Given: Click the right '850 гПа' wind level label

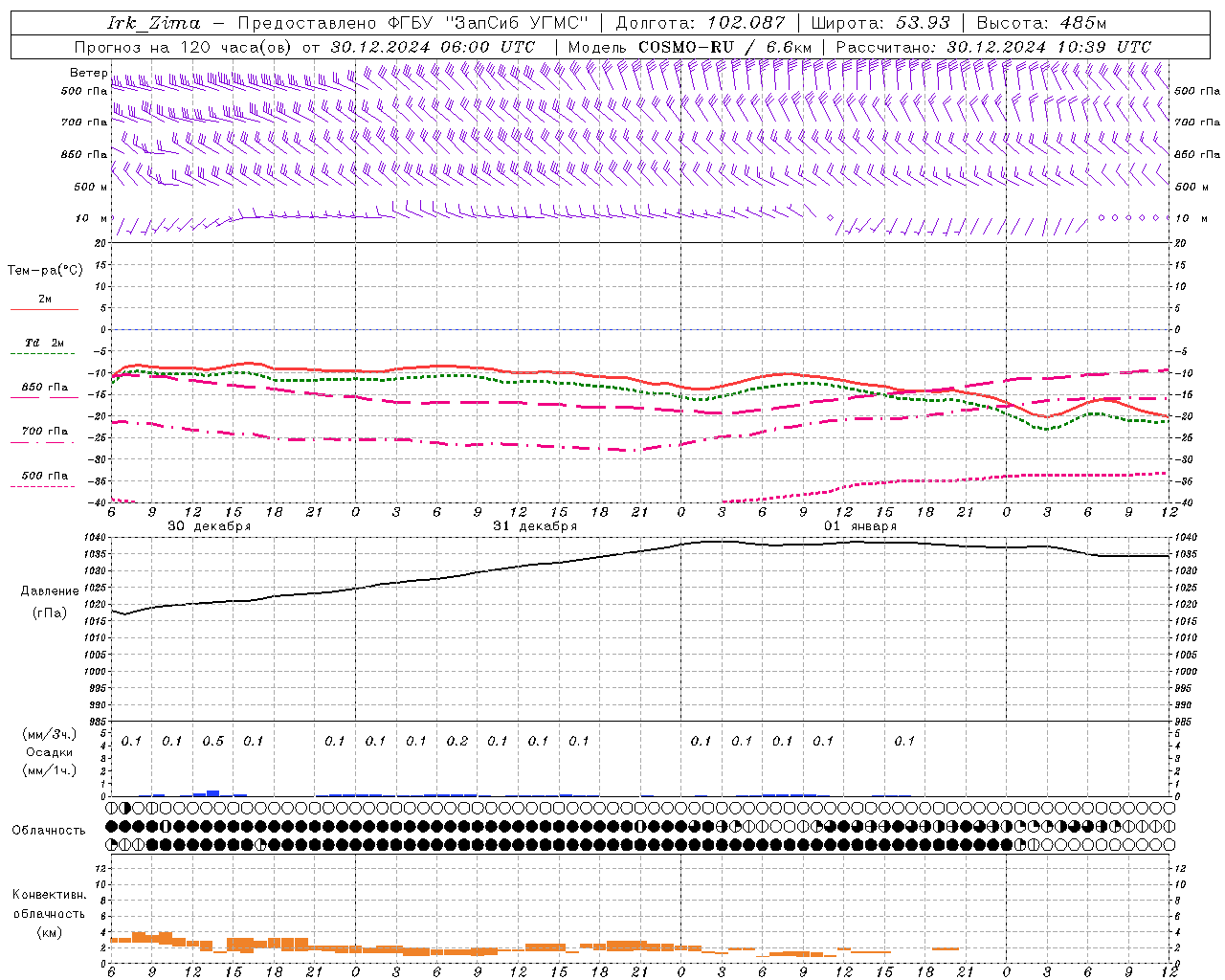Looking at the screenshot, I should pos(1197,154).
